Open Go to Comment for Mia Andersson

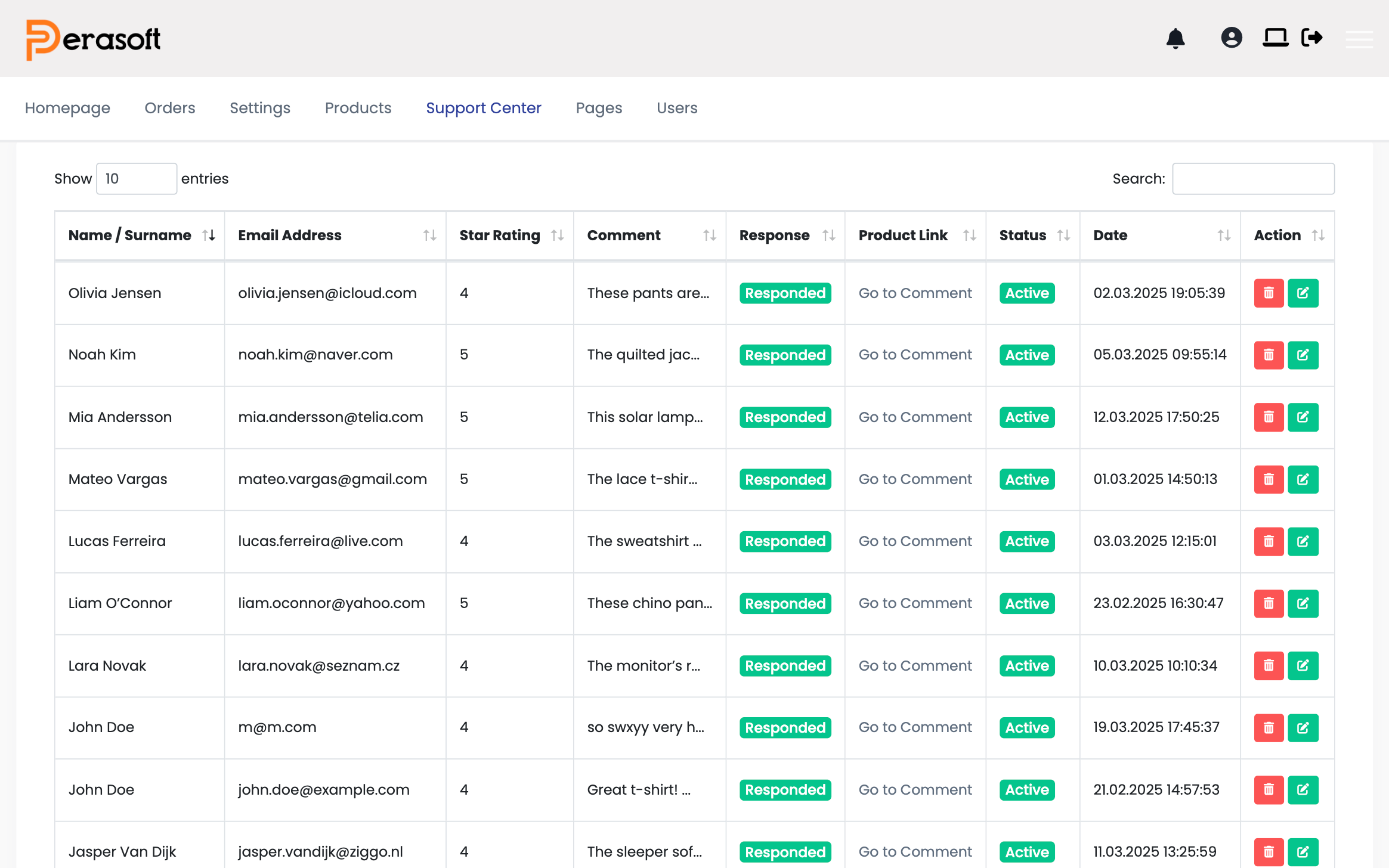click(915, 417)
